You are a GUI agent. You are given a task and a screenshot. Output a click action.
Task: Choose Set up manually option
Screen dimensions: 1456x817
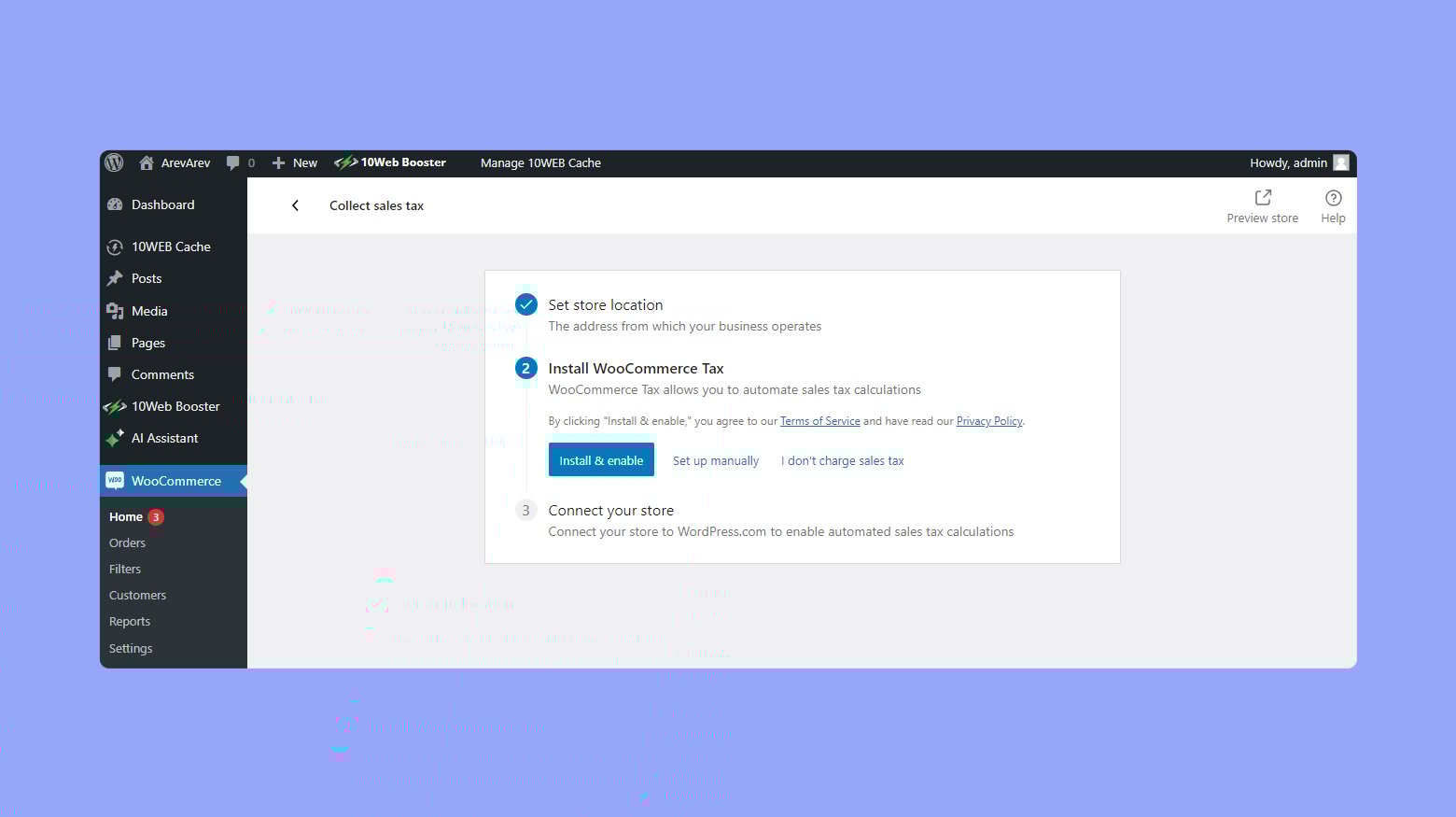click(716, 460)
